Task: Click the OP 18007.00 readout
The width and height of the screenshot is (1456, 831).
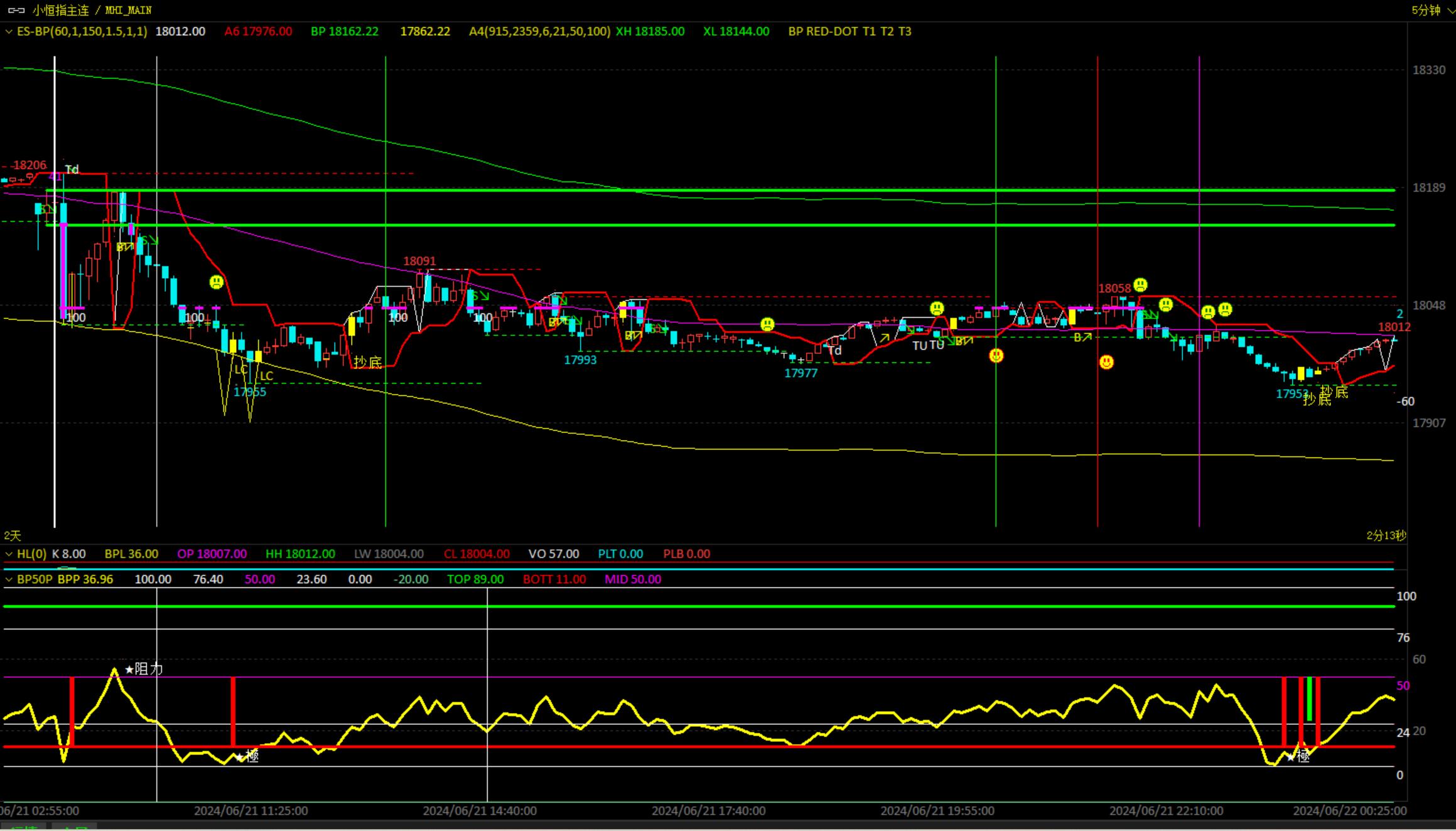Action: pos(212,554)
